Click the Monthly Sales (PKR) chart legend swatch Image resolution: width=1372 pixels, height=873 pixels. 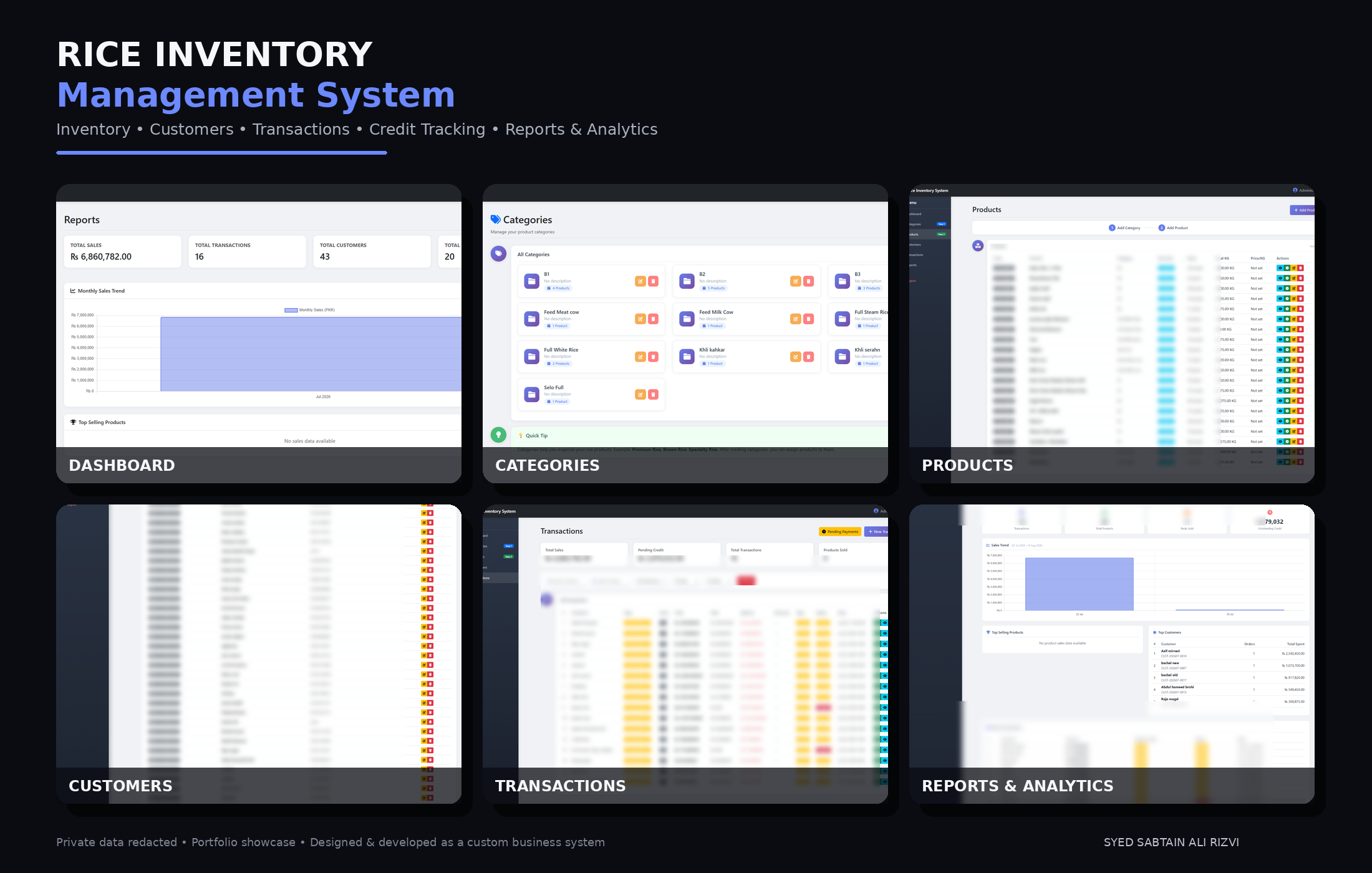tap(291, 310)
